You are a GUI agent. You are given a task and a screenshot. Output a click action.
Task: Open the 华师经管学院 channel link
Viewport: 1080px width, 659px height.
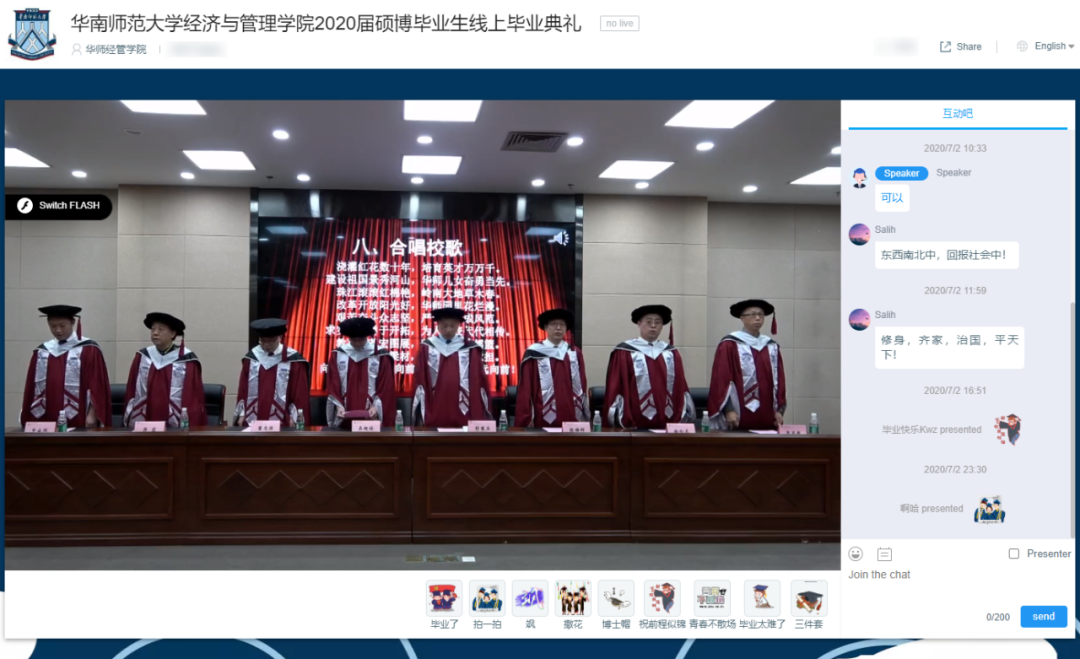tap(115, 49)
